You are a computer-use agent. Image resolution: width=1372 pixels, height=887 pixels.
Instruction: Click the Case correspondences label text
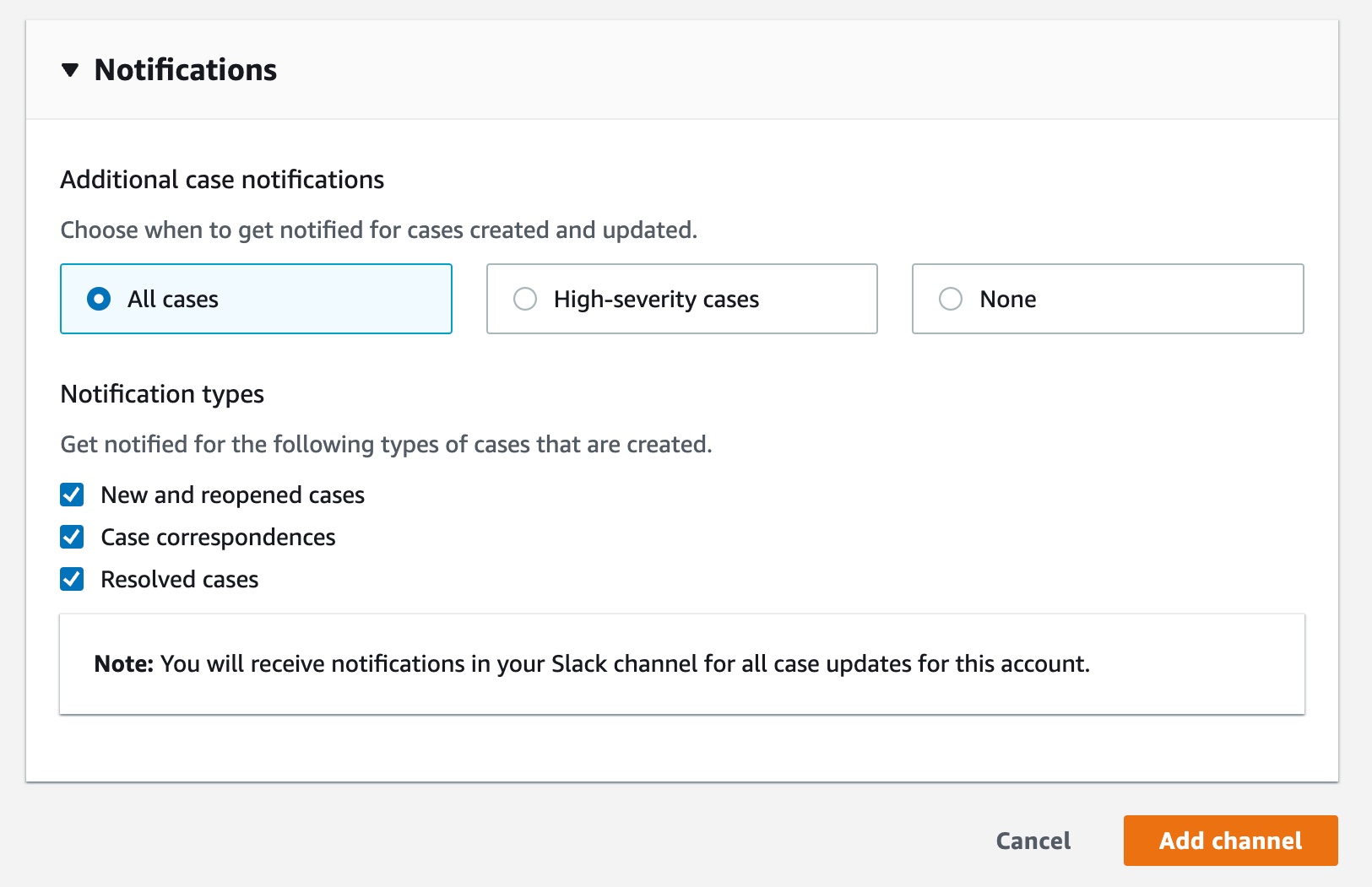[218, 538]
